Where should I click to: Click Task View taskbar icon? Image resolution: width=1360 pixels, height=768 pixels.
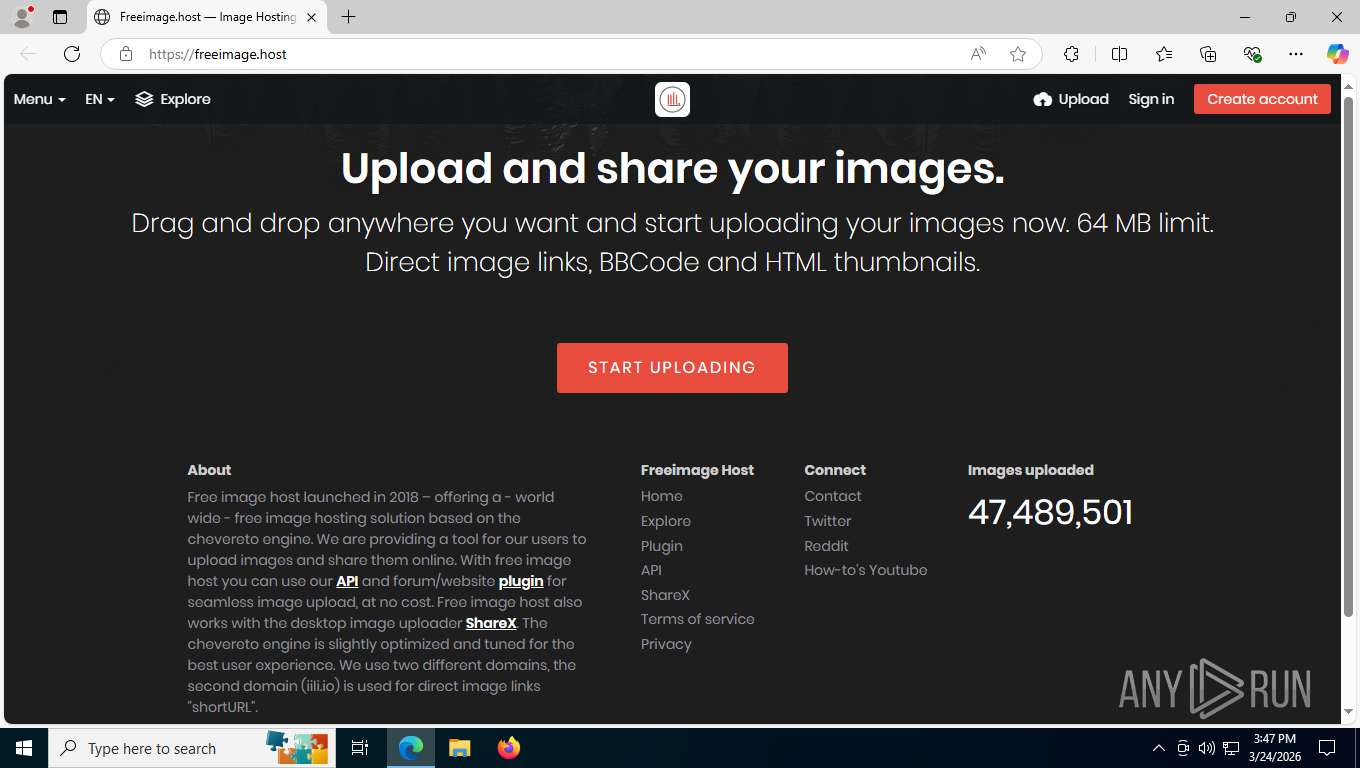360,748
